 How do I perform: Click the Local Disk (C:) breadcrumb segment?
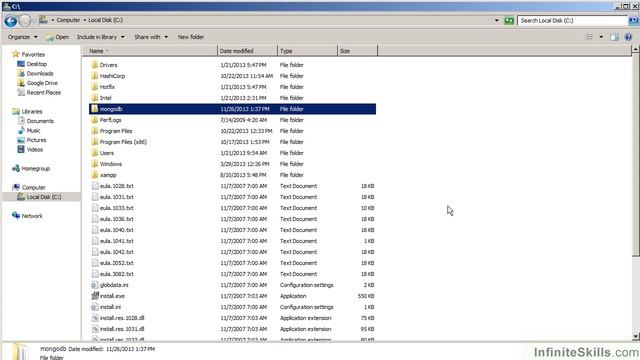(106, 20)
